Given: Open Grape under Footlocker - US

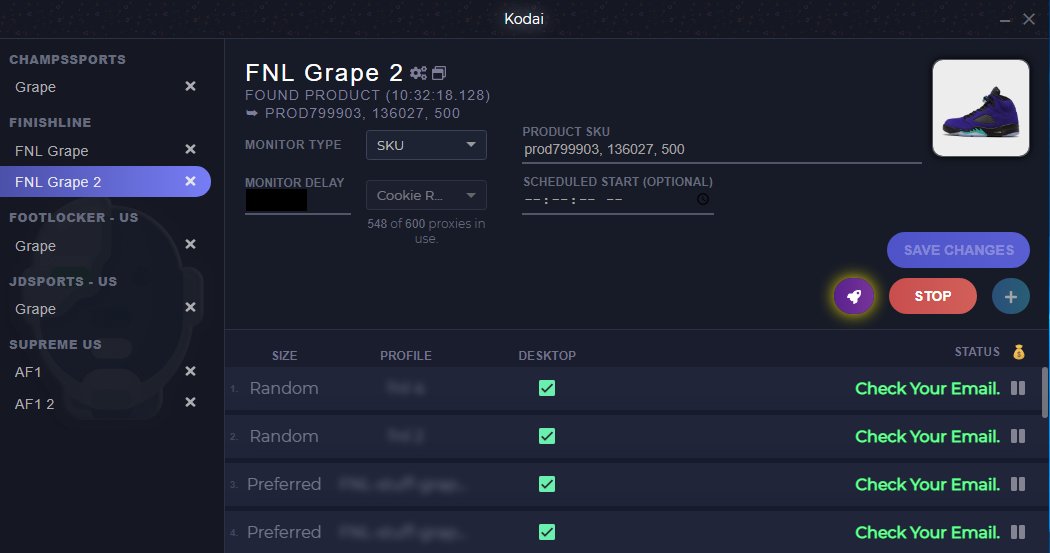Looking at the screenshot, I should pos(35,246).
